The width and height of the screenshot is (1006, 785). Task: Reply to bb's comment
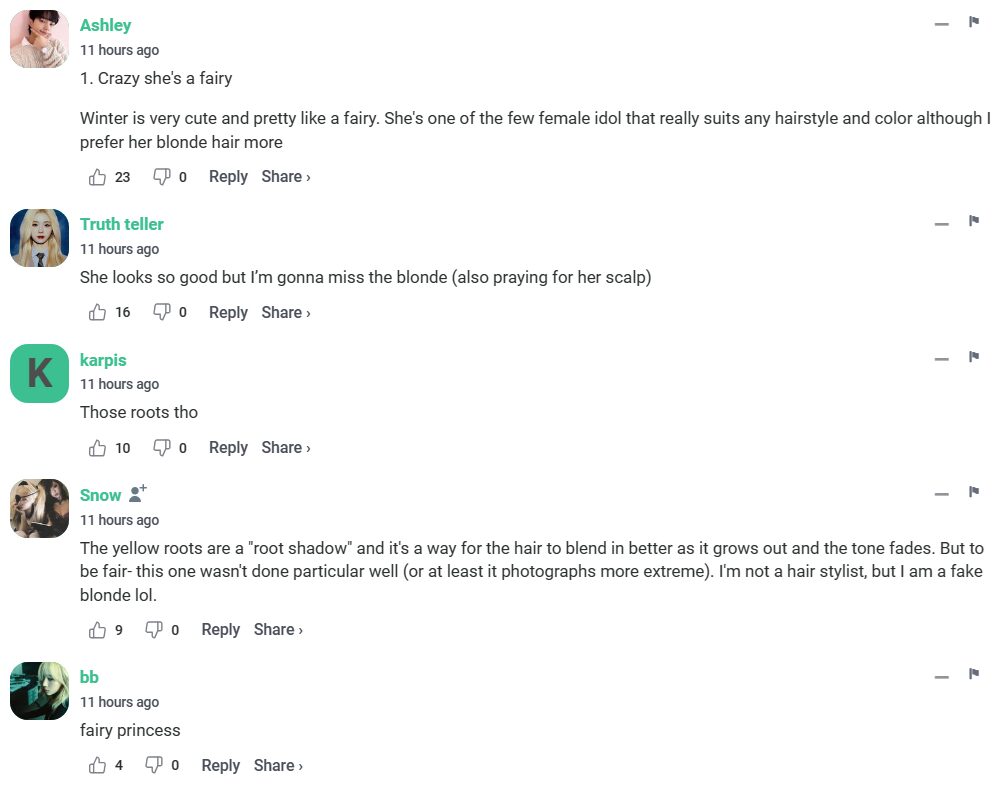[x=220, y=766]
